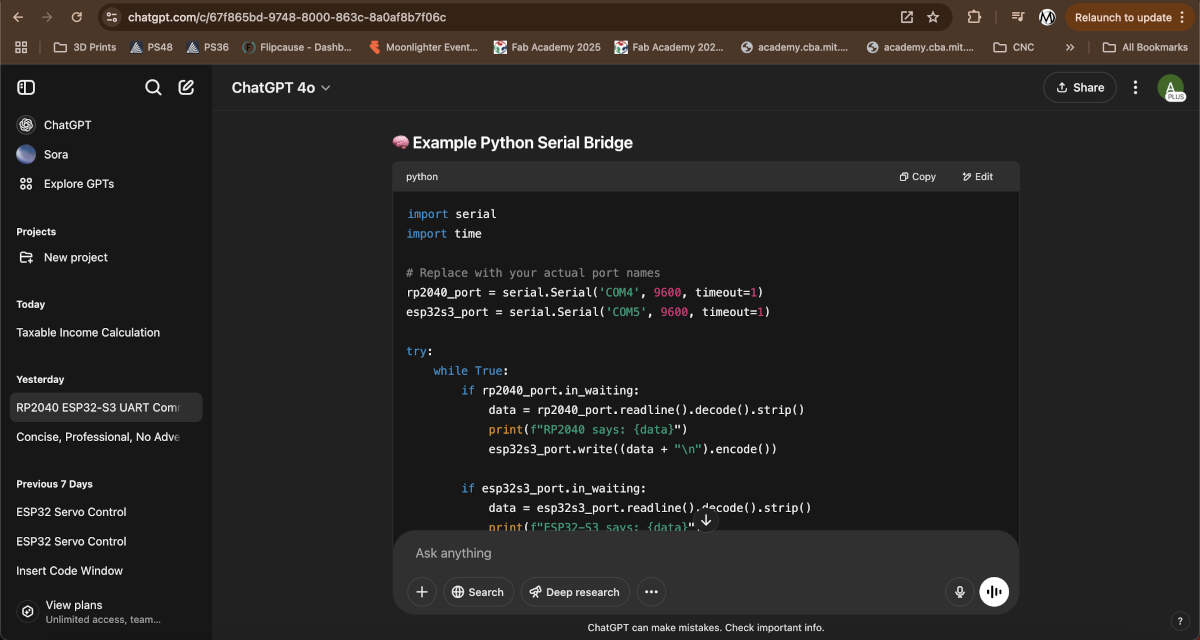Open the Chrome profile avatar

(1047, 17)
